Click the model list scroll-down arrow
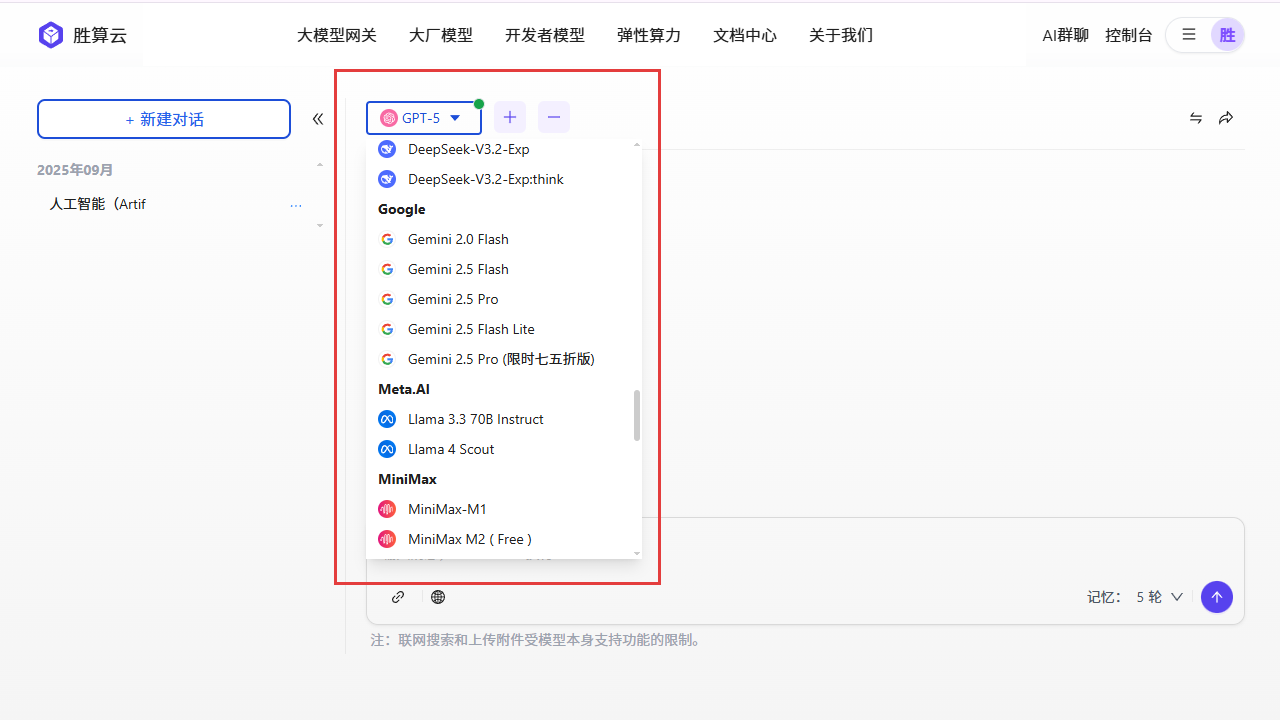Viewport: 1280px width, 720px height. [637, 553]
